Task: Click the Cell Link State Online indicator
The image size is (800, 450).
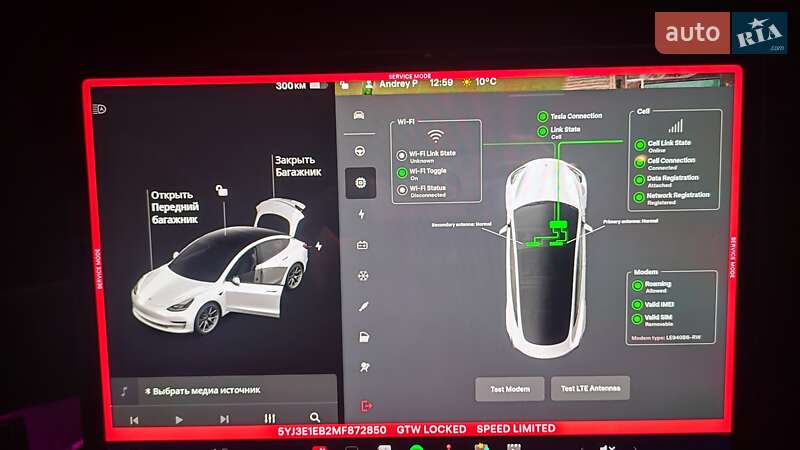Action: coord(640,145)
